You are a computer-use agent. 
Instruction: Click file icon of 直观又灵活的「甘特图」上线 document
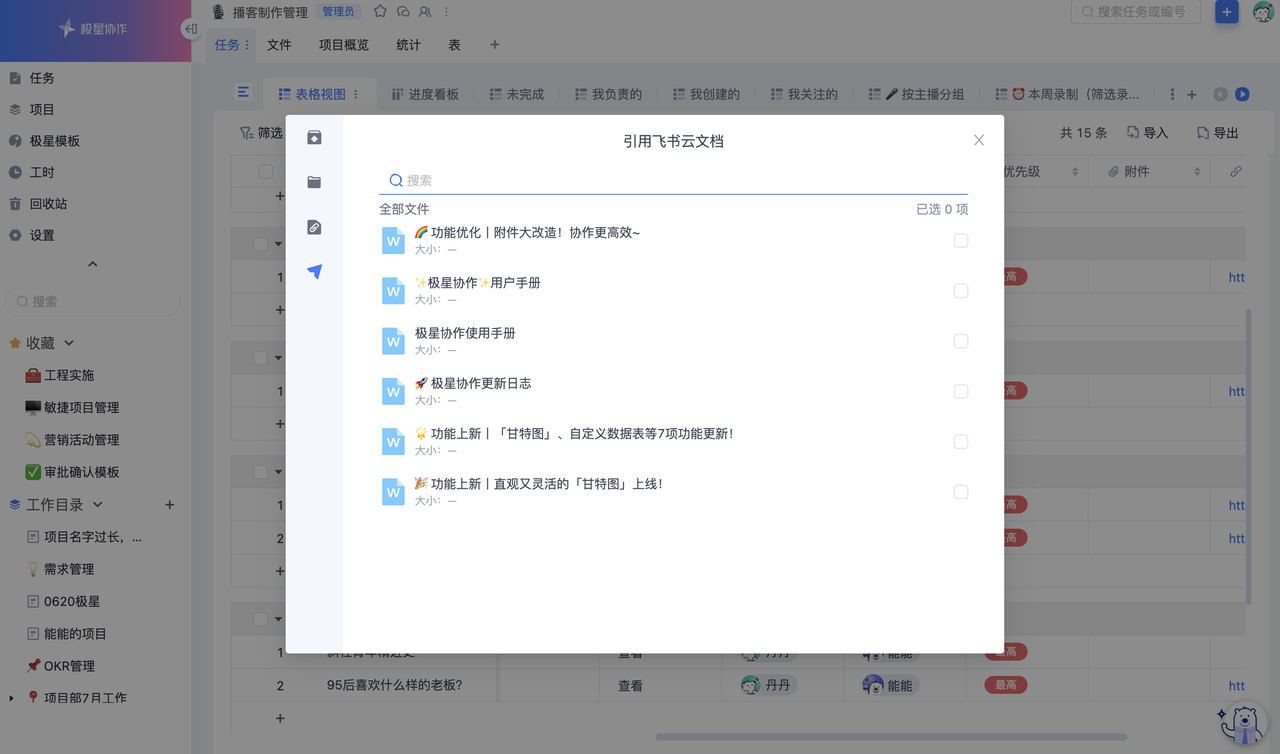393,492
